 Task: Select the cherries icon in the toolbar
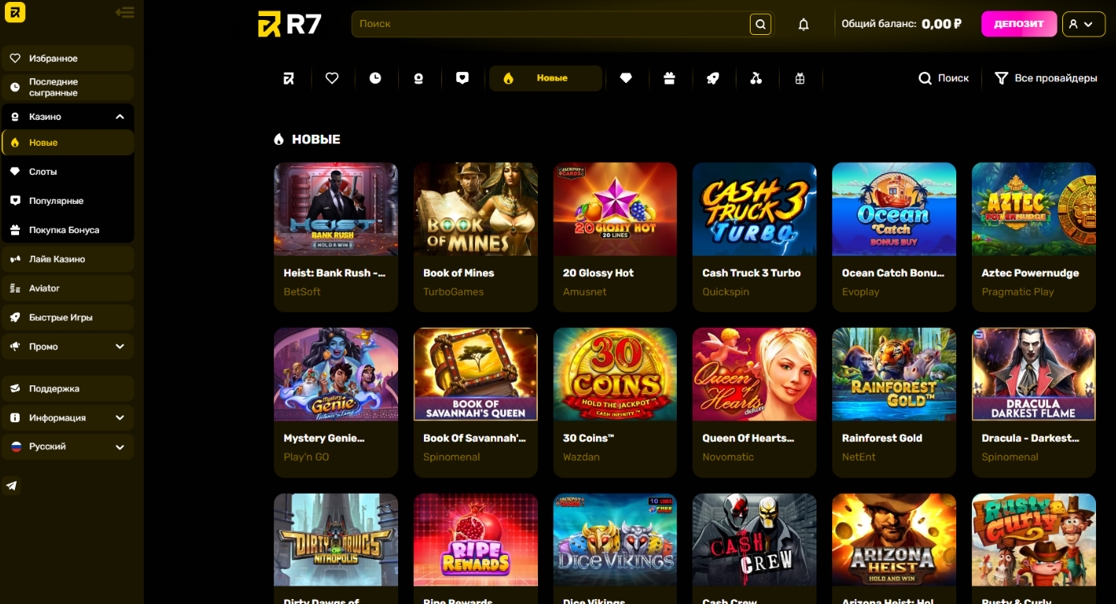pyautogui.click(x=756, y=78)
